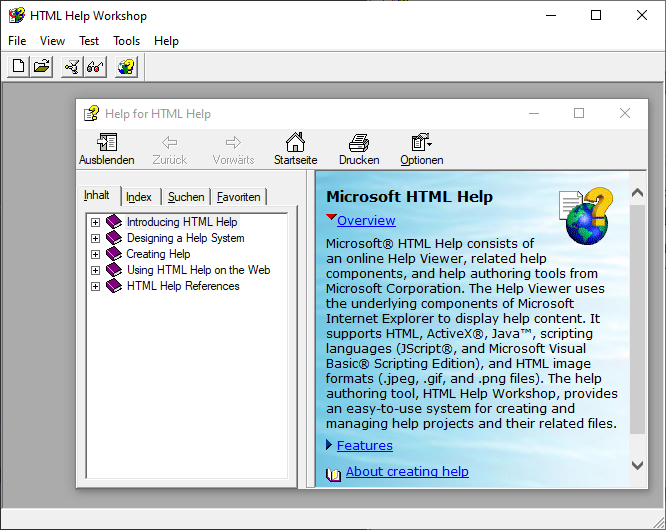The width and height of the screenshot is (666, 530).
Task: Open the Overview link
Action: (366, 220)
